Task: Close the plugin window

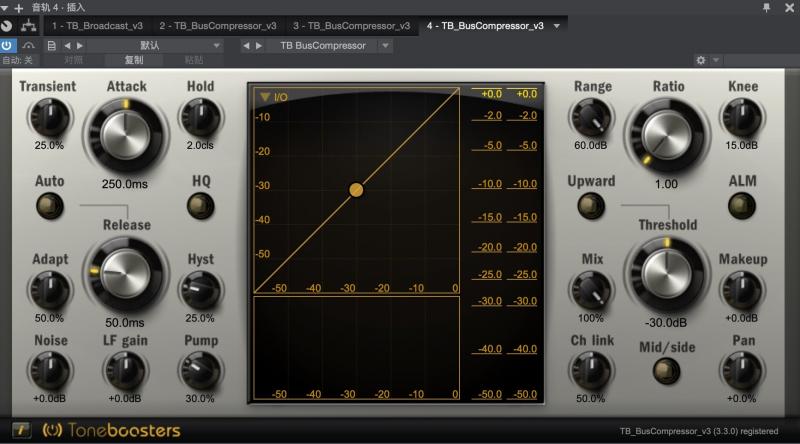Action: (x=789, y=7)
